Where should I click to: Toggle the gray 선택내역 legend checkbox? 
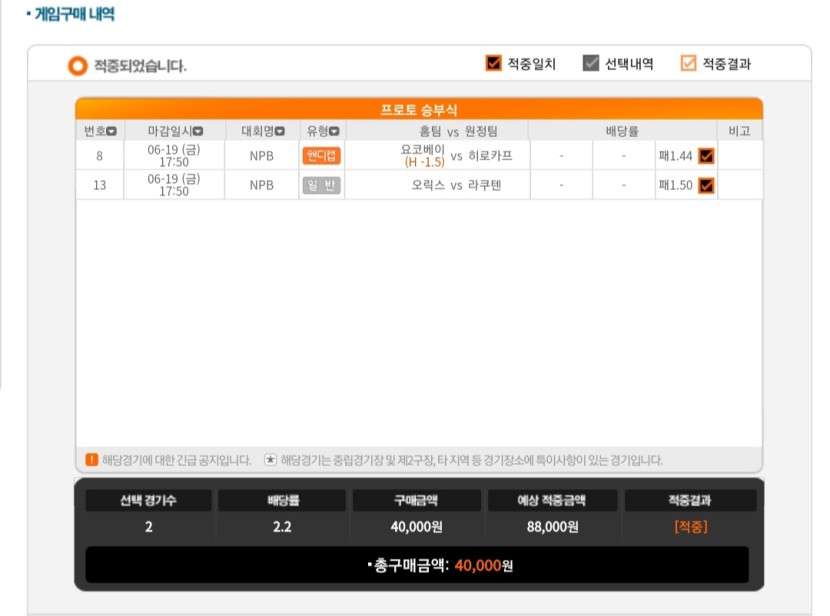click(591, 64)
